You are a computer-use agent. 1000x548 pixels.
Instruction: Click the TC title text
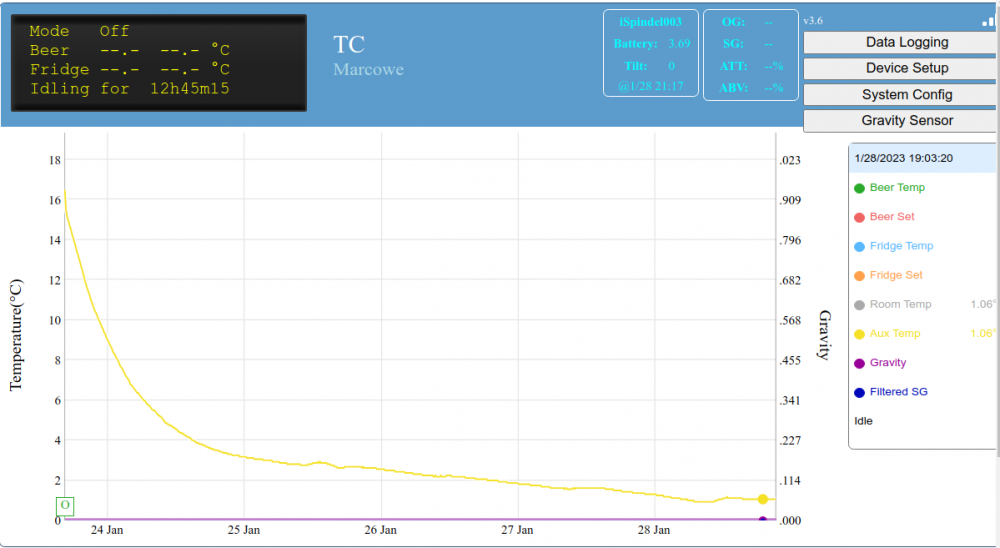pyautogui.click(x=349, y=44)
